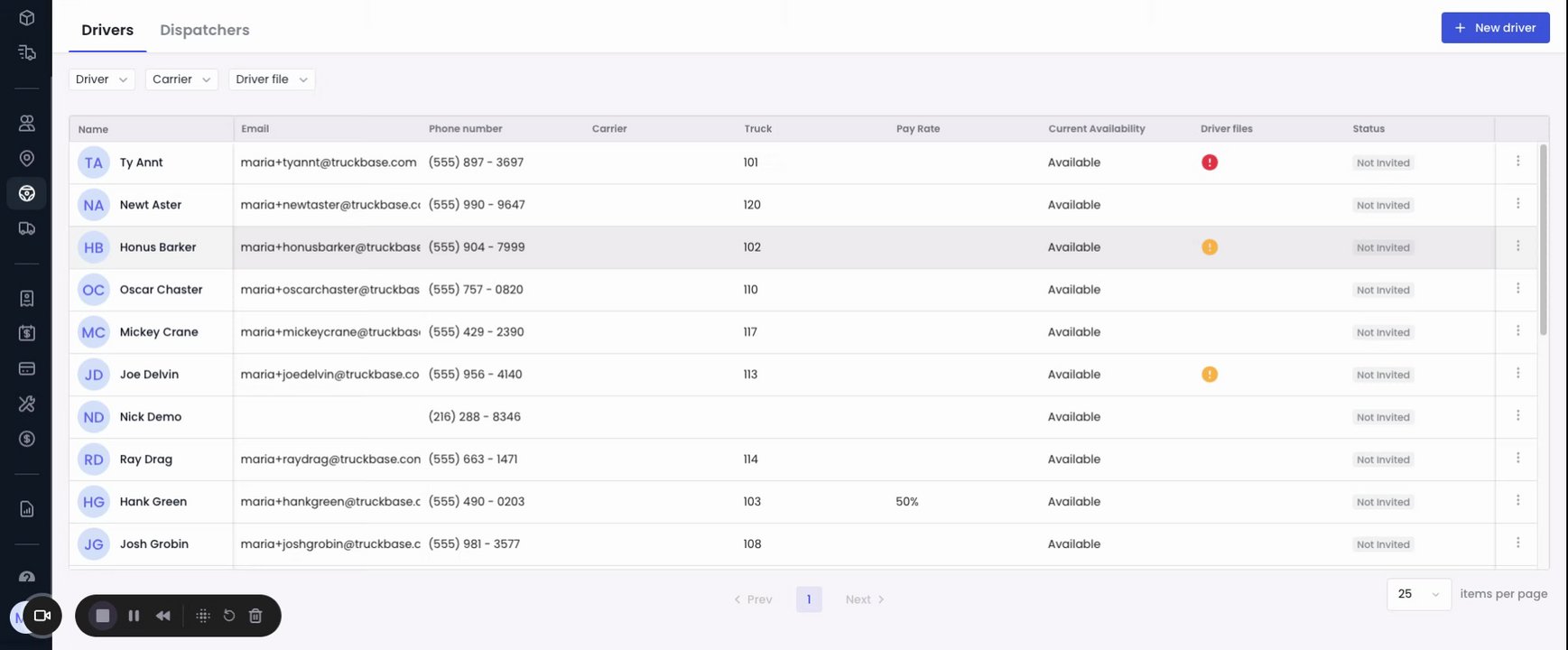Click the orange warning icon for Joe Delvin
Image resolution: width=1568 pixels, height=650 pixels.
(1210, 375)
